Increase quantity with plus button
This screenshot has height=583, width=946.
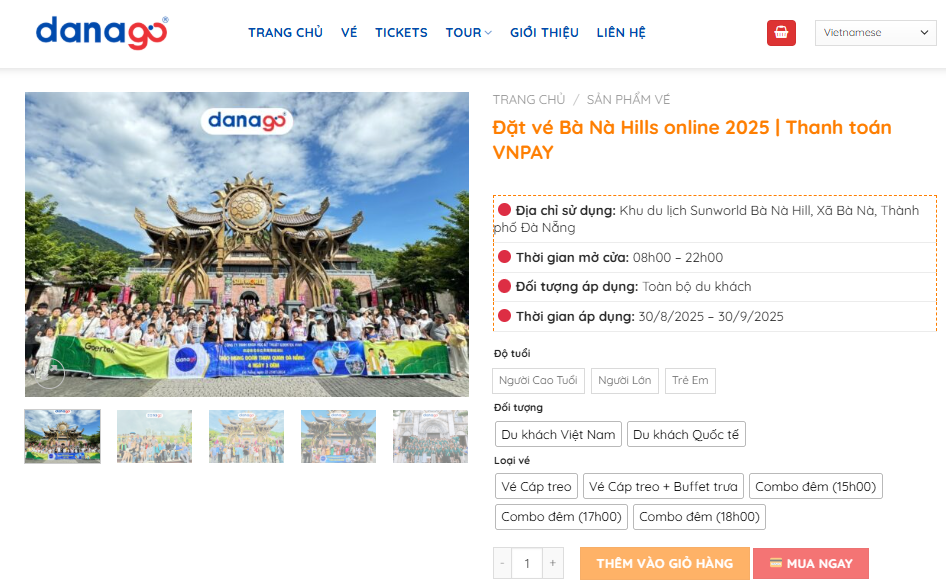(x=553, y=564)
